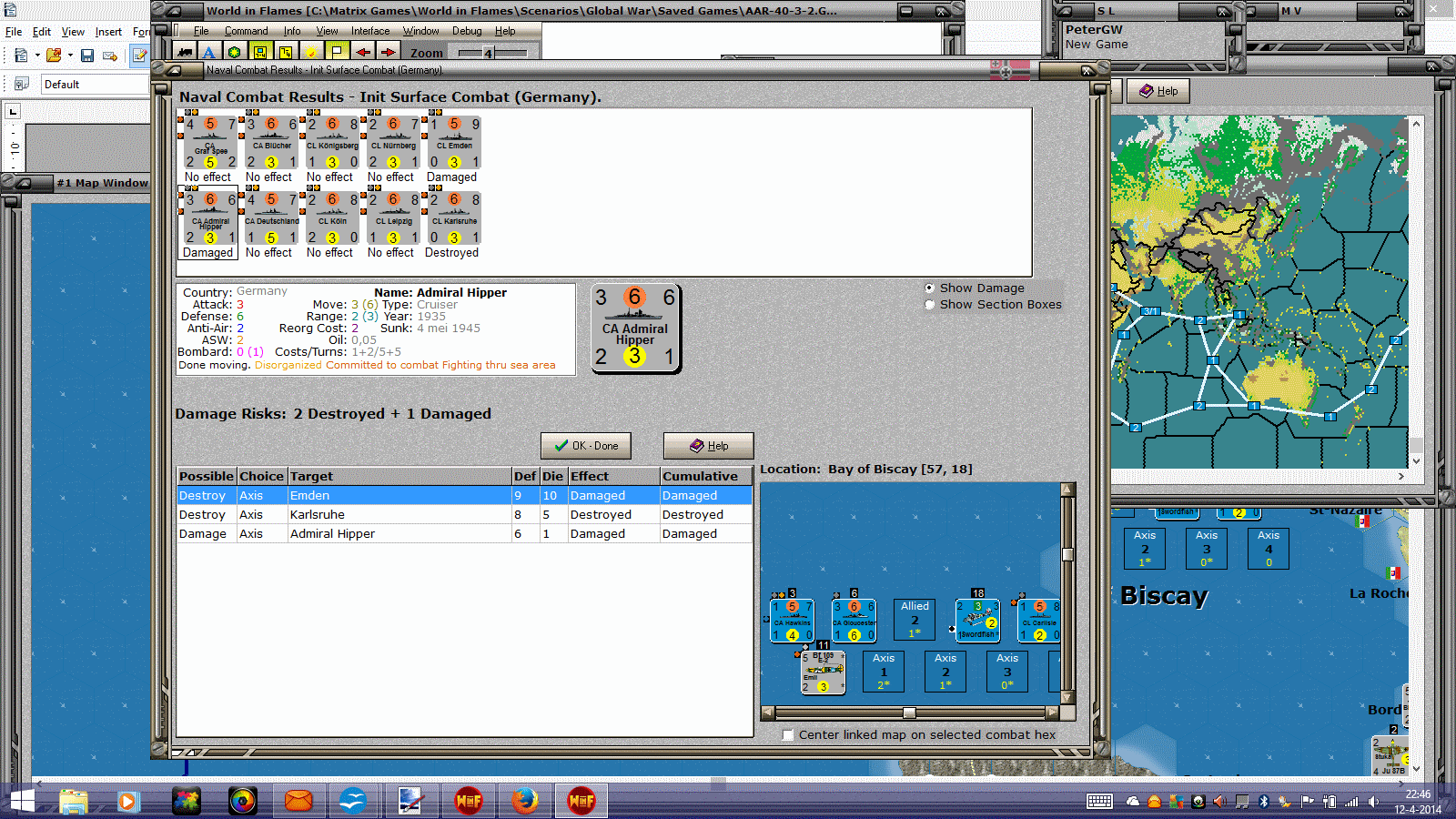
Task: Open the new document dropdown arrow
Action: coord(37,56)
